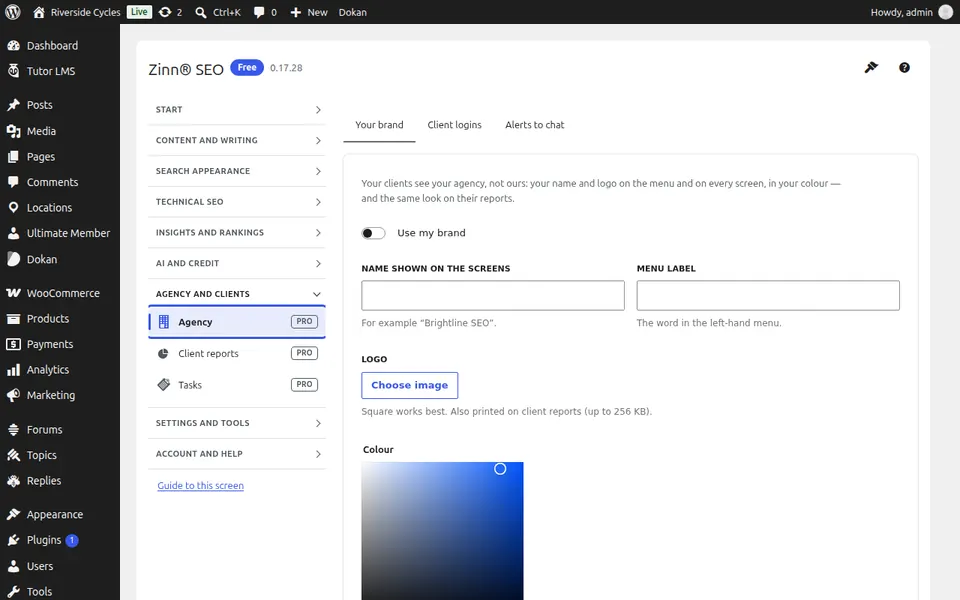
Task: Open the WooCommerce sidebar icon
Action: click(x=13, y=293)
